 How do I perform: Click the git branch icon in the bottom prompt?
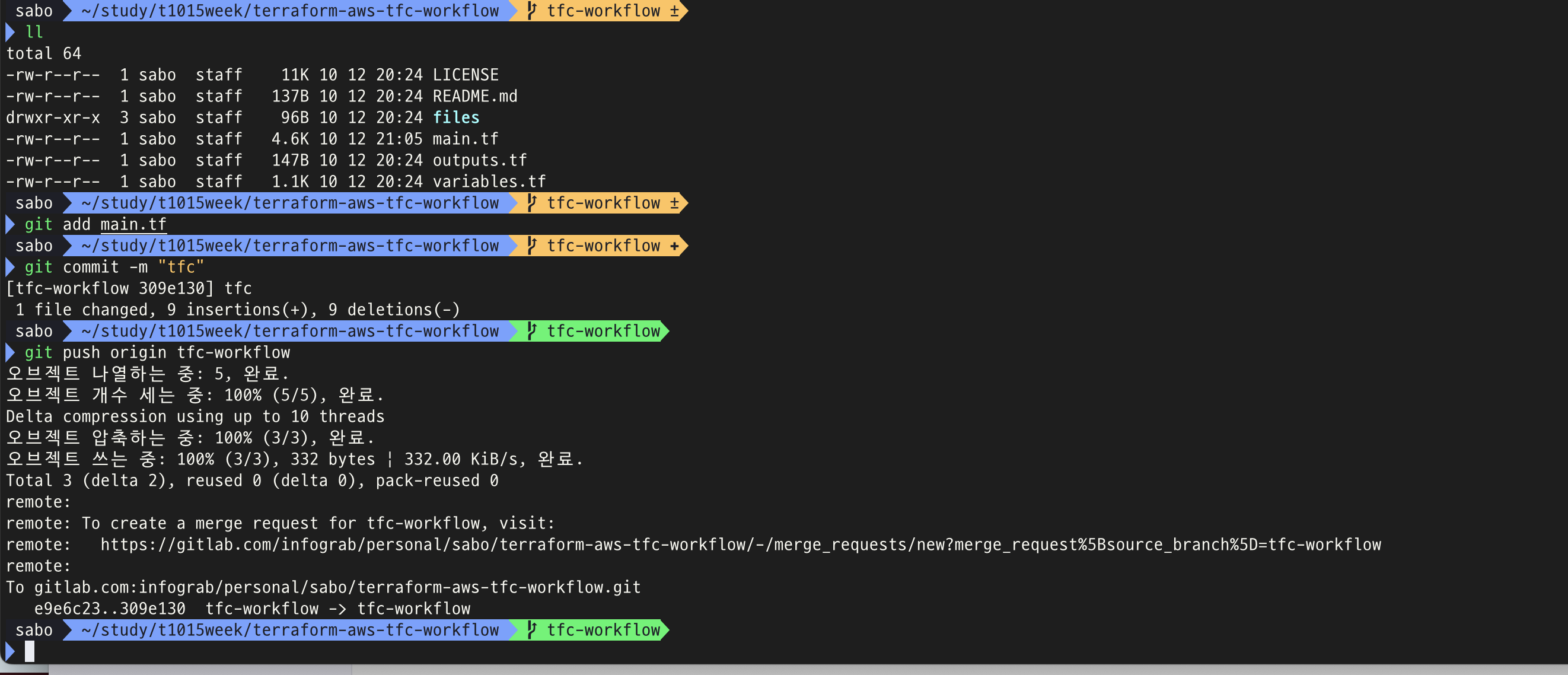tap(531, 630)
